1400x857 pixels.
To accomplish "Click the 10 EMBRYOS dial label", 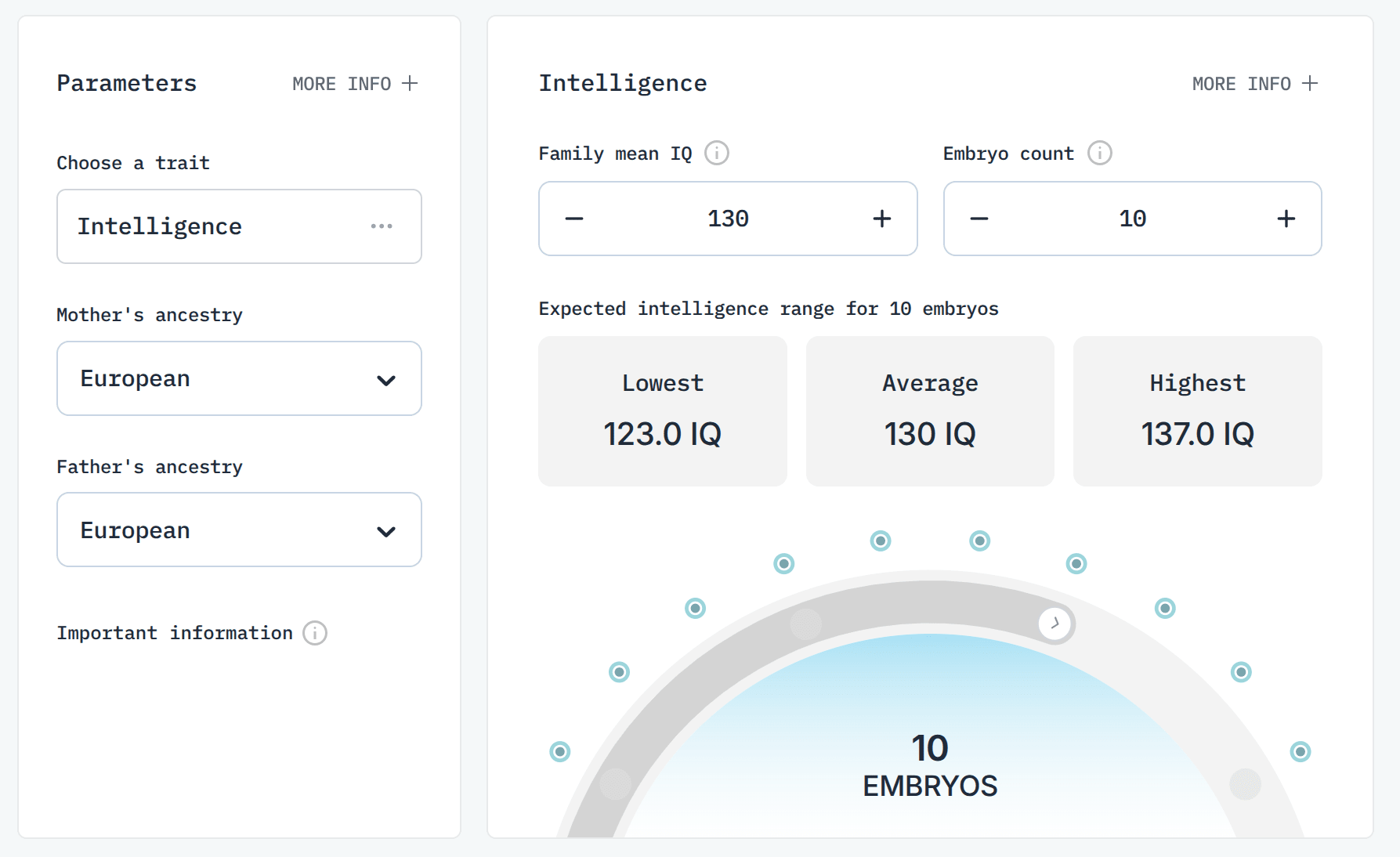I will click(930, 765).
